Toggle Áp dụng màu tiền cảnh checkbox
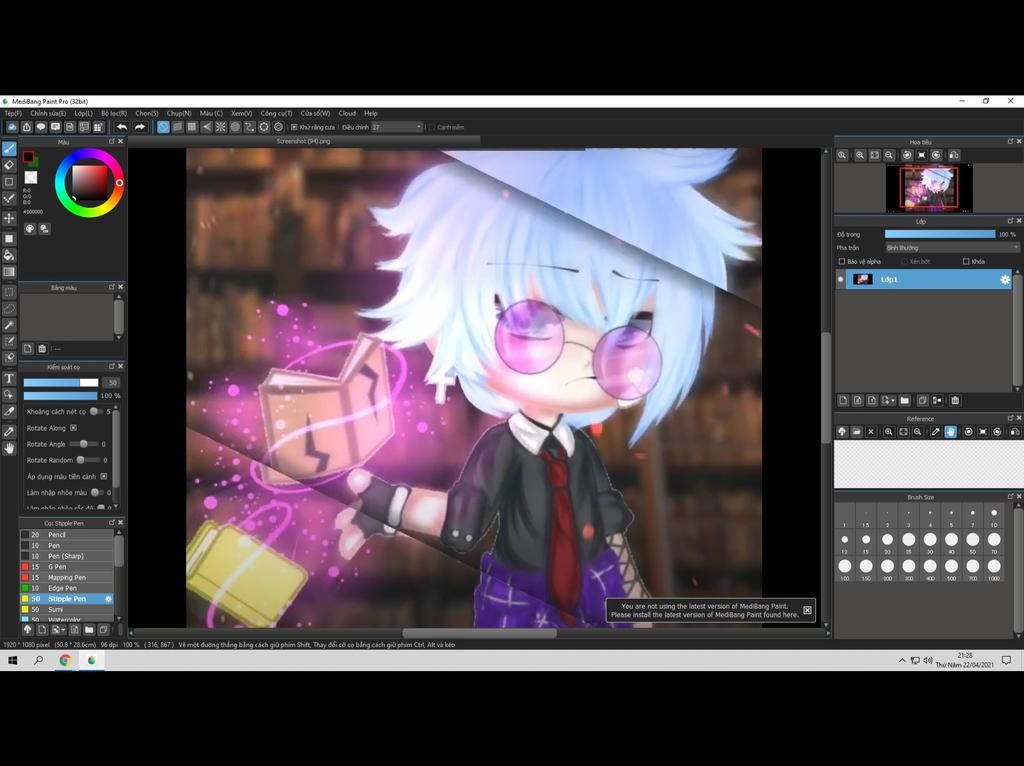 pos(103,476)
